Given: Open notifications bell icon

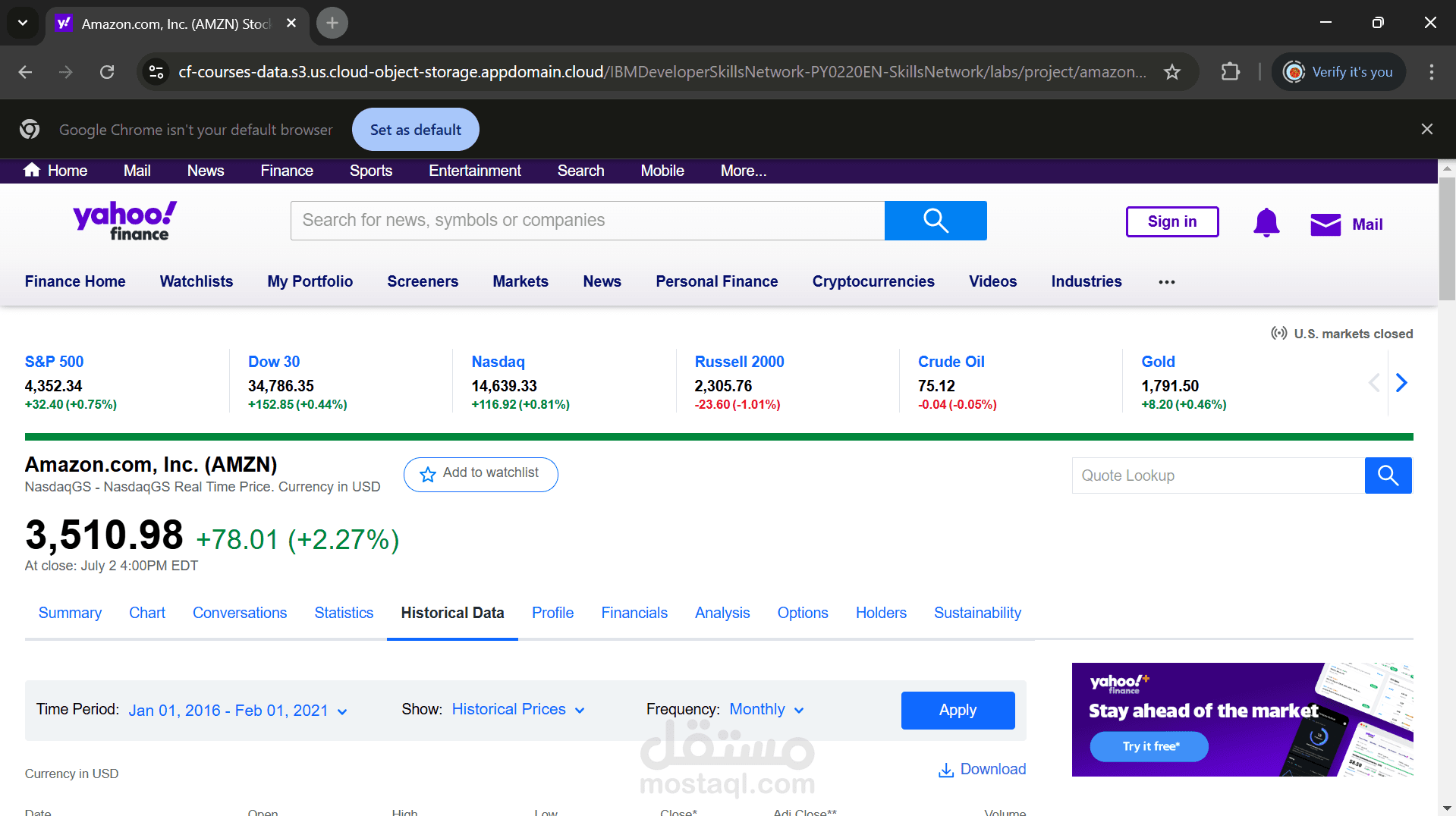Looking at the screenshot, I should pos(1266,223).
